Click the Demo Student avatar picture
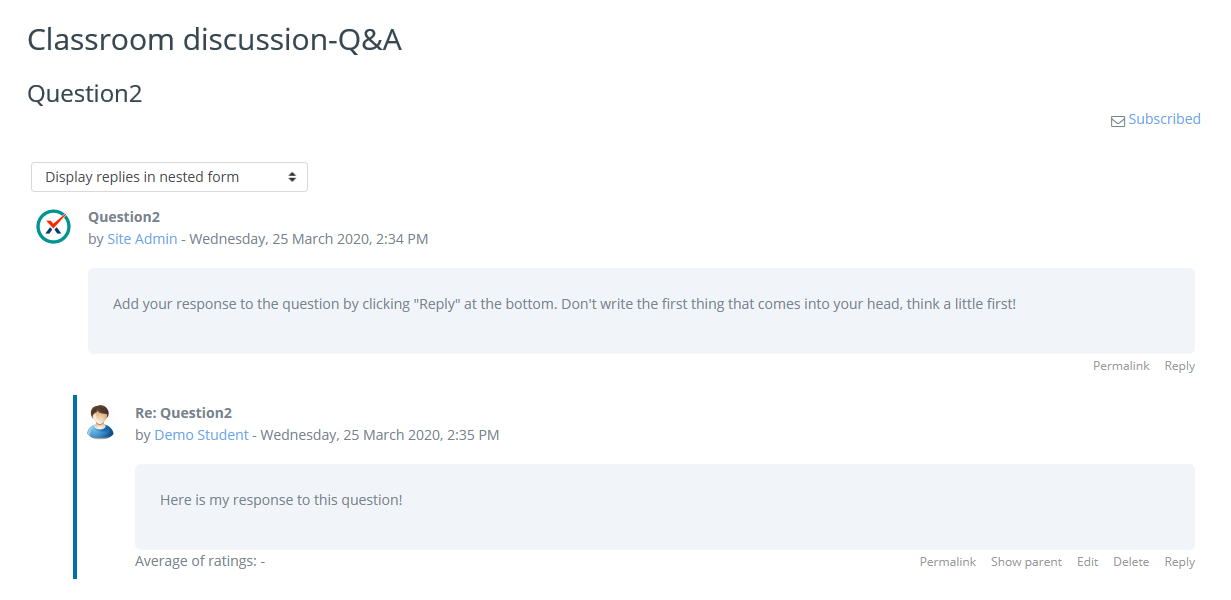 pos(100,422)
